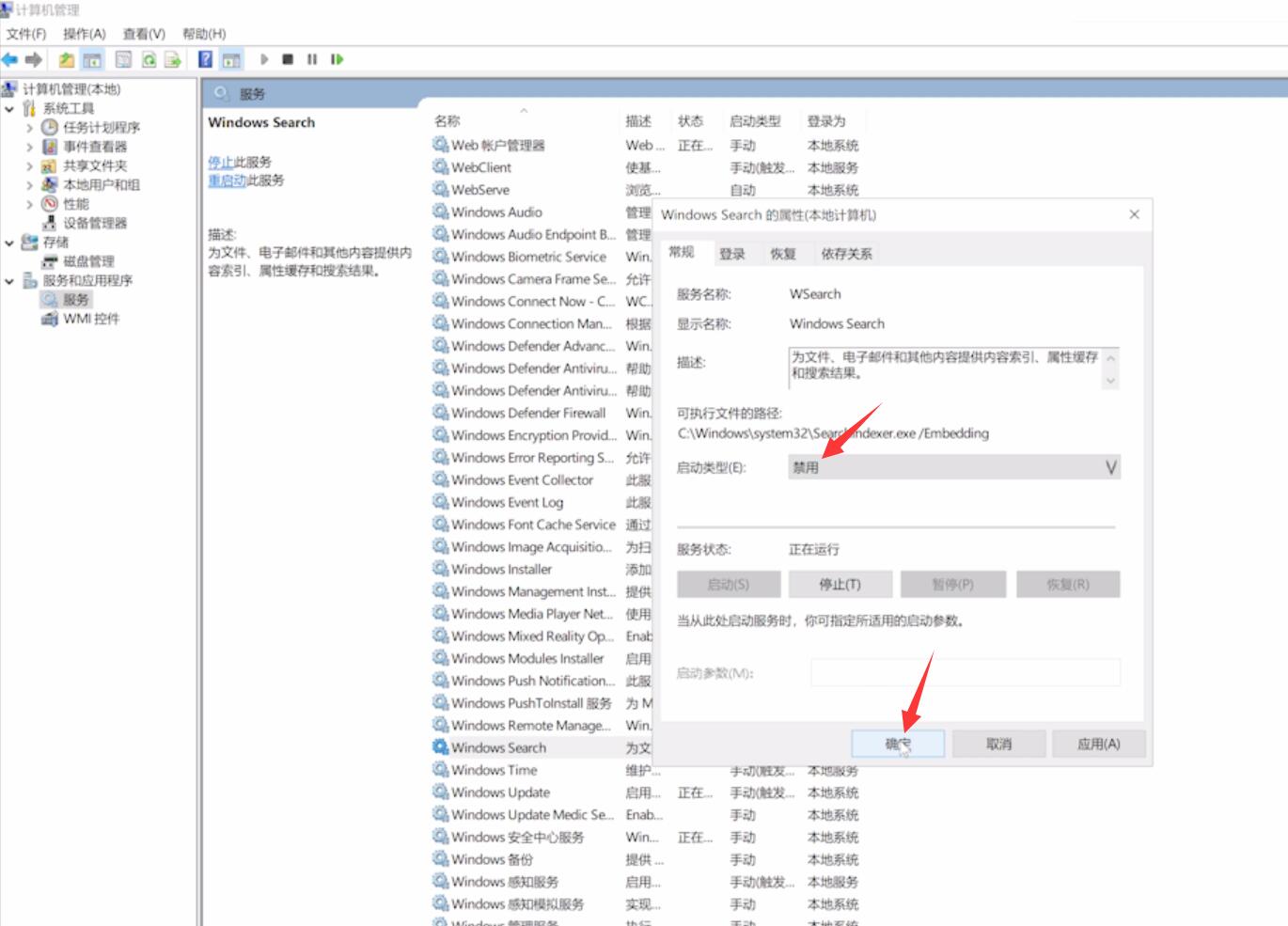Collapse the 存储 tree node

pyautogui.click(x=9, y=243)
